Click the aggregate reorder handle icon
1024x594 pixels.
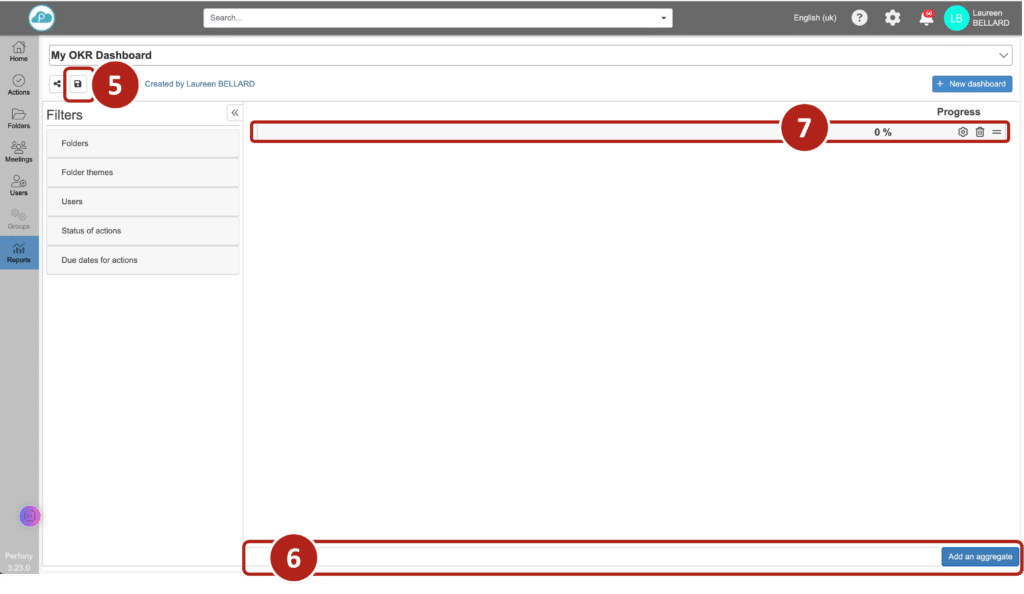click(x=997, y=132)
